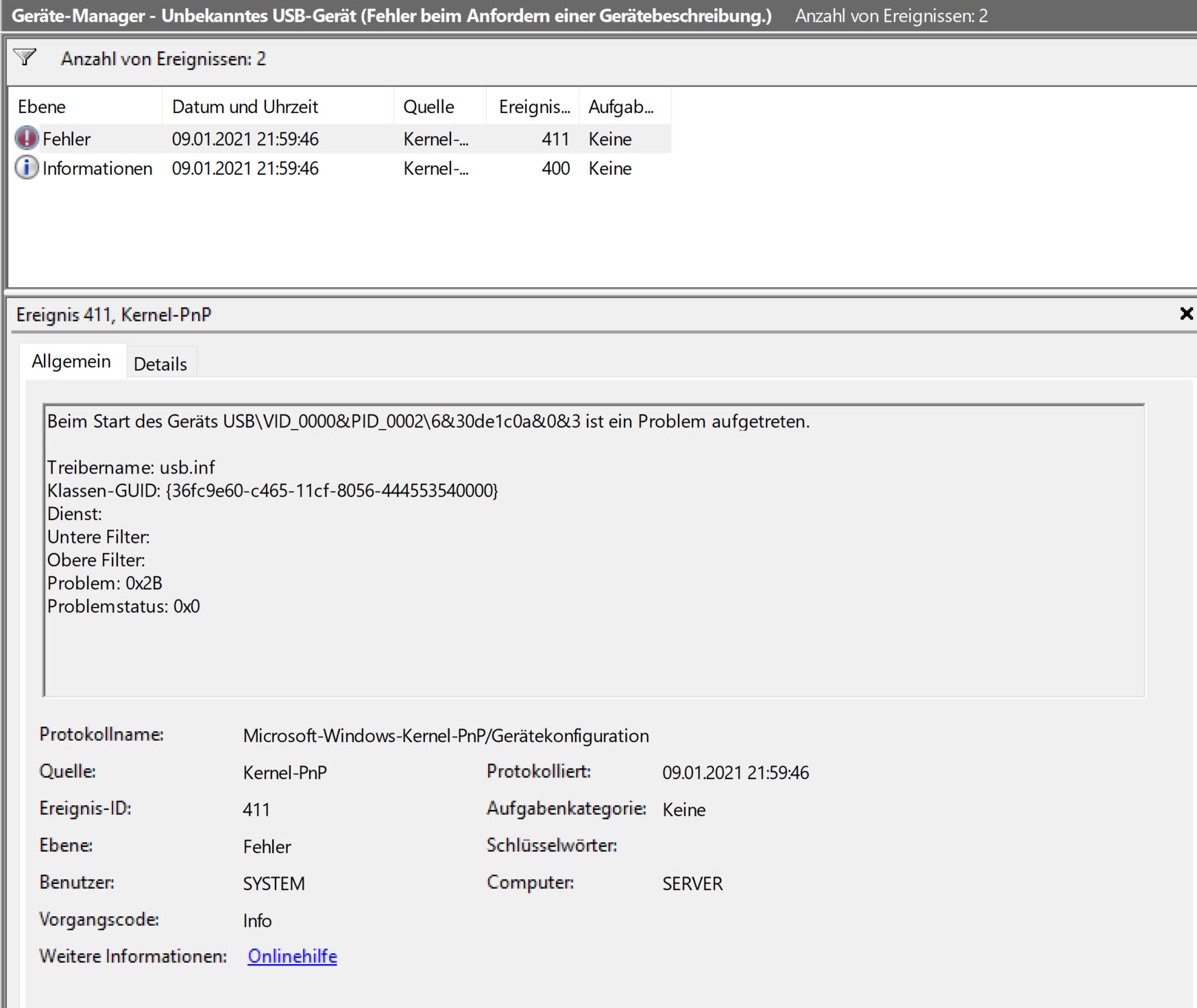Sort by the Ebene column header
This screenshot has height=1008, width=1197.
coord(85,107)
